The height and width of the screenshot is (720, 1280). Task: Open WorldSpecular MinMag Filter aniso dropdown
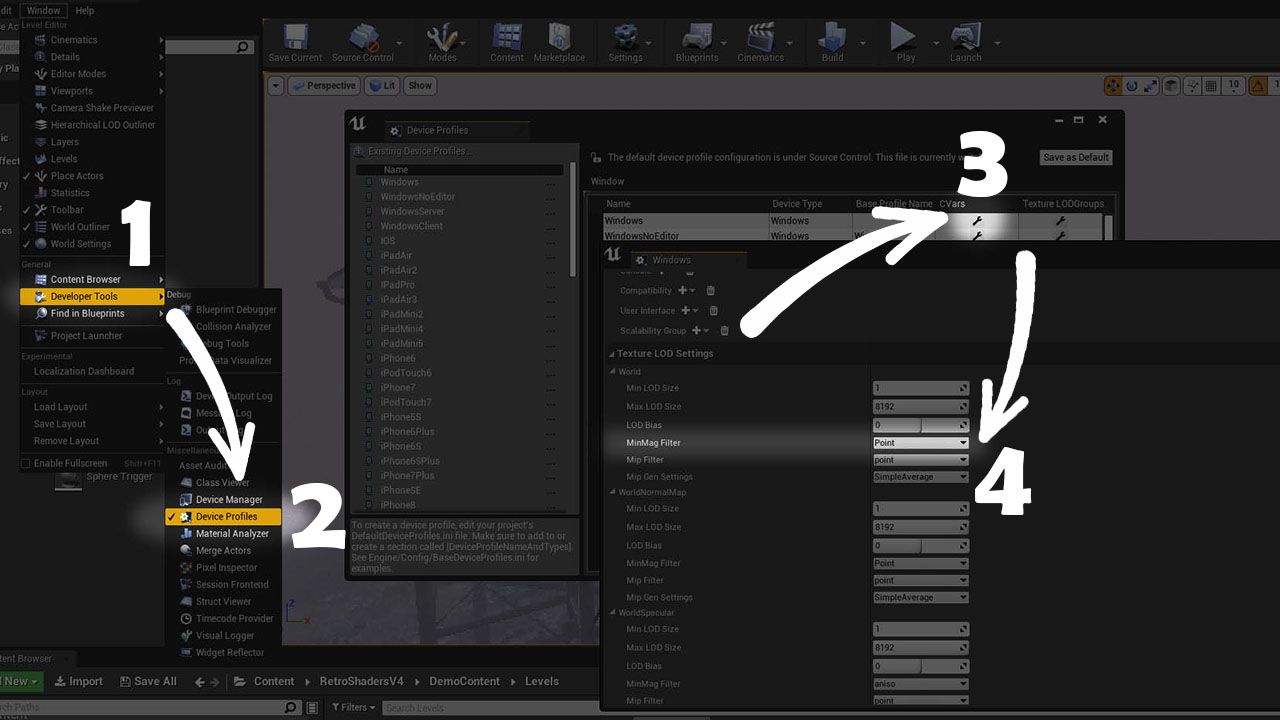[x=920, y=684]
